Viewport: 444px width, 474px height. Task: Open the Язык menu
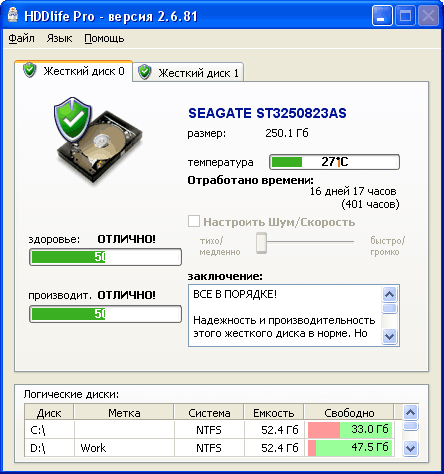click(59, 38)
